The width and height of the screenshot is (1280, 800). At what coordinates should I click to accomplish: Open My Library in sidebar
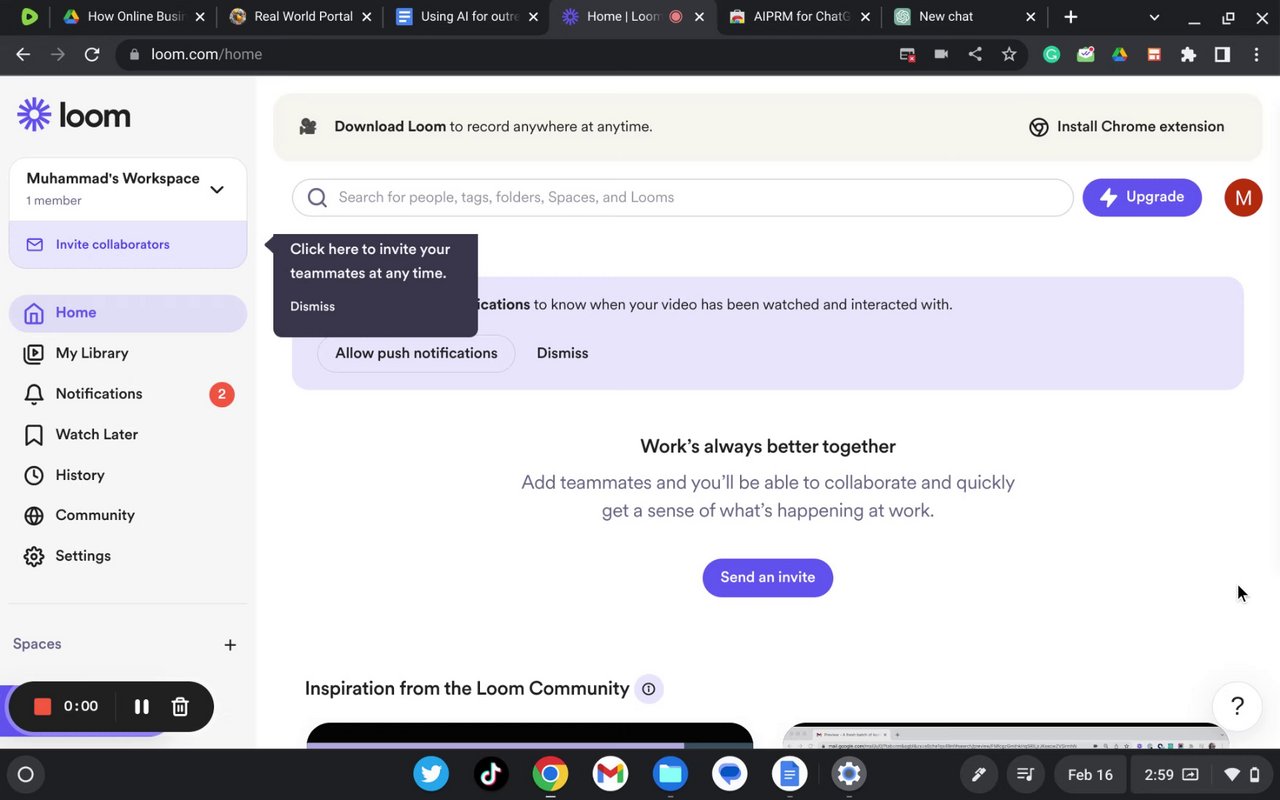[128, 353]
